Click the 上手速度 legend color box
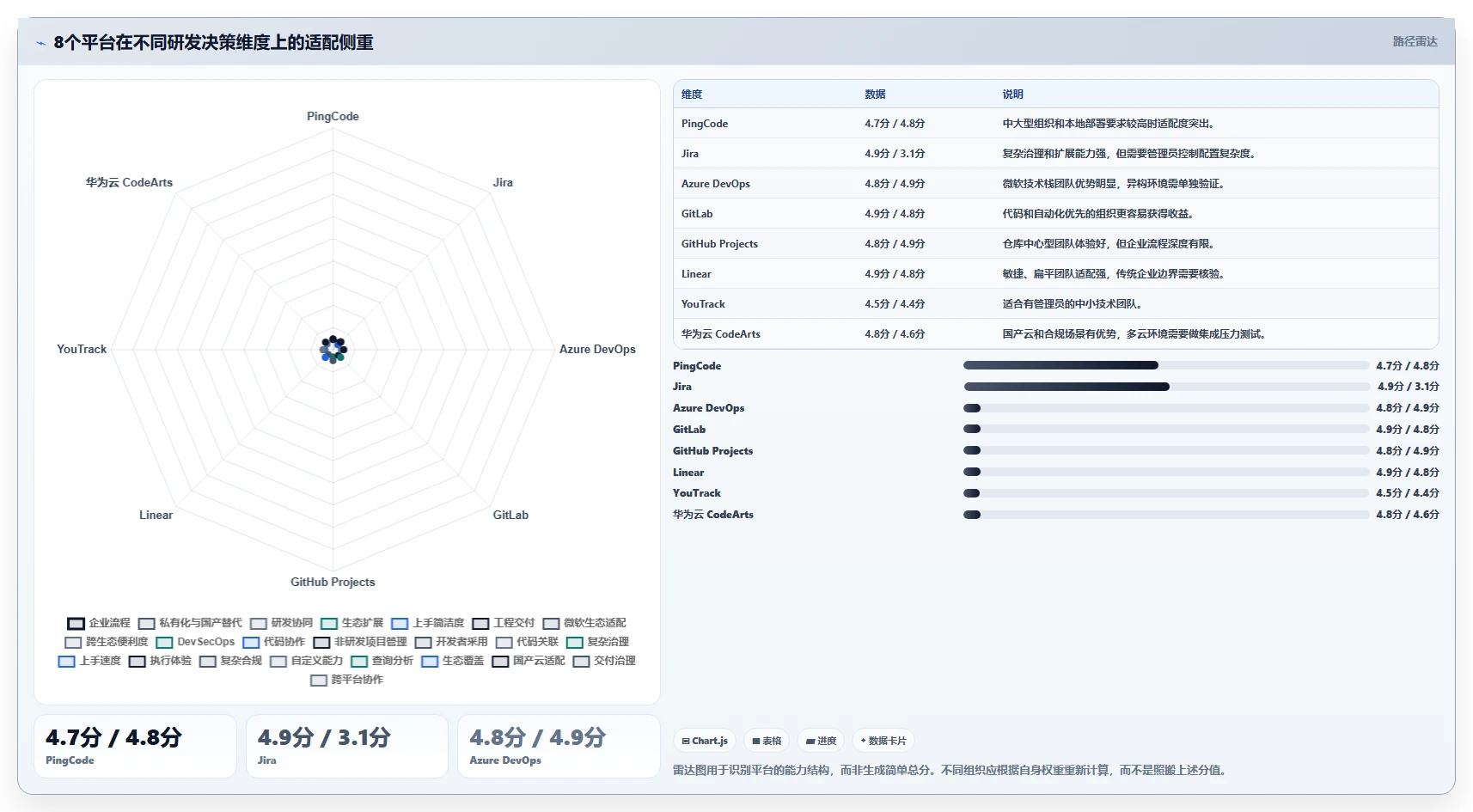 click(66, 662)
